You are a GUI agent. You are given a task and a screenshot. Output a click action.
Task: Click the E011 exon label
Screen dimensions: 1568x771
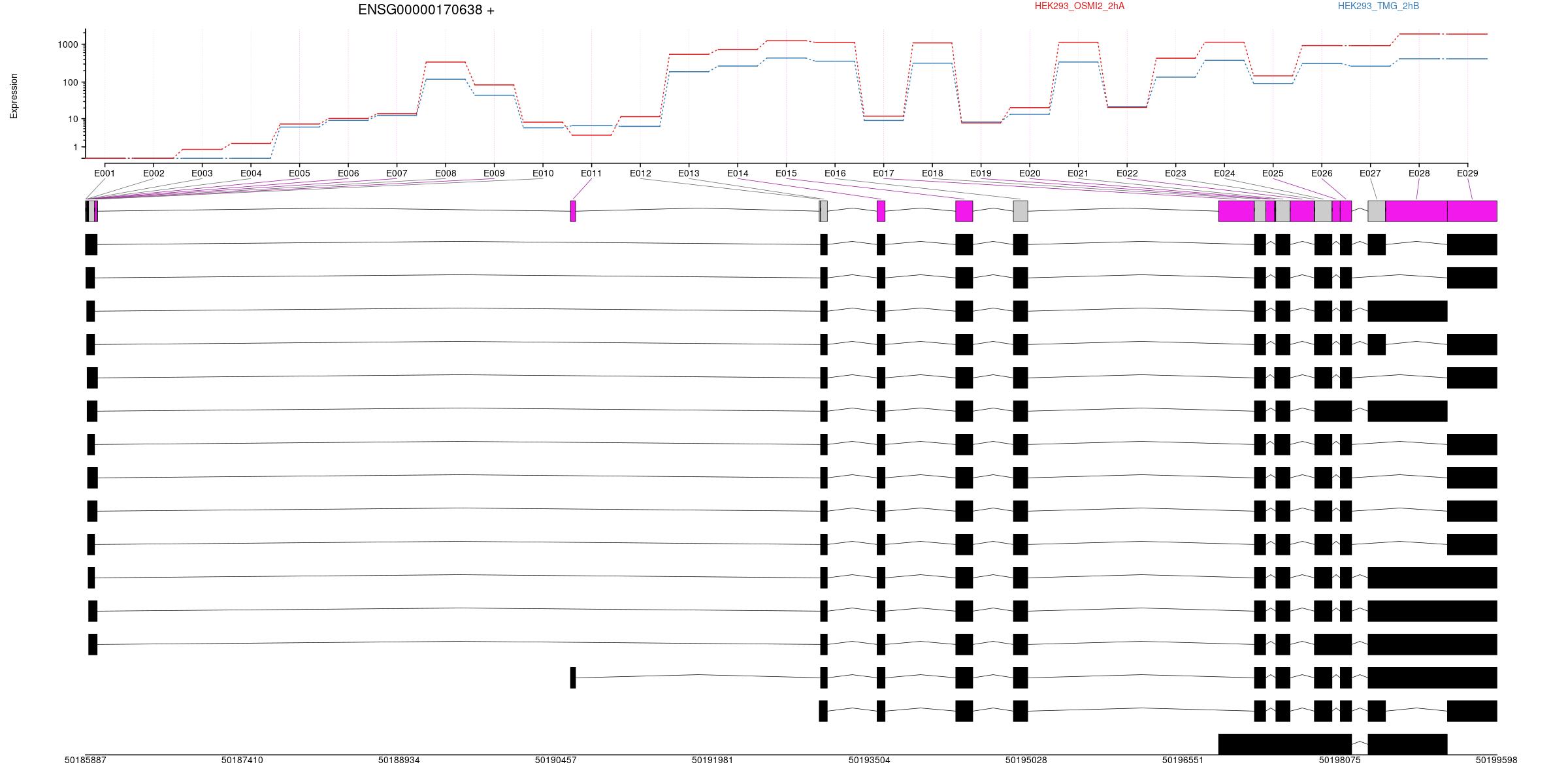pyautogui.click(x=591, y=173)
